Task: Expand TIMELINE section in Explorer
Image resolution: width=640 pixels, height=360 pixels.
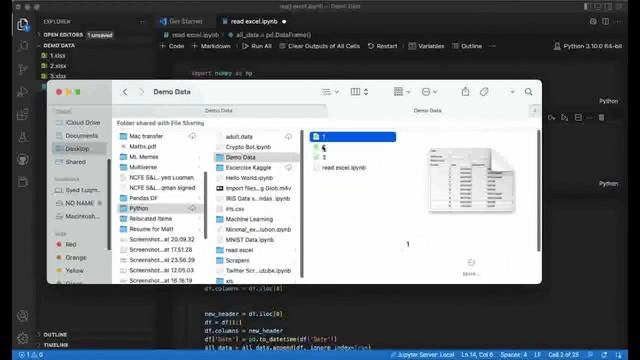Action: [56, 344]
